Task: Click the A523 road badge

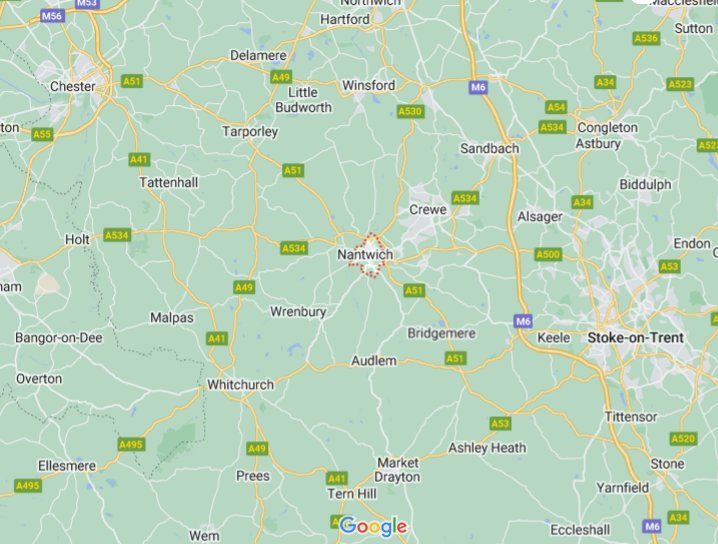Action: click(680, 84)
